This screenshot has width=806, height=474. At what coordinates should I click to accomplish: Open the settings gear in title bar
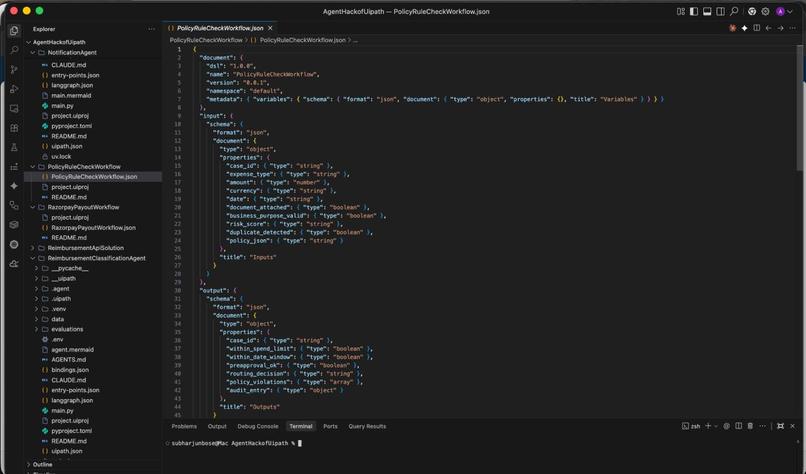(765, 11)
